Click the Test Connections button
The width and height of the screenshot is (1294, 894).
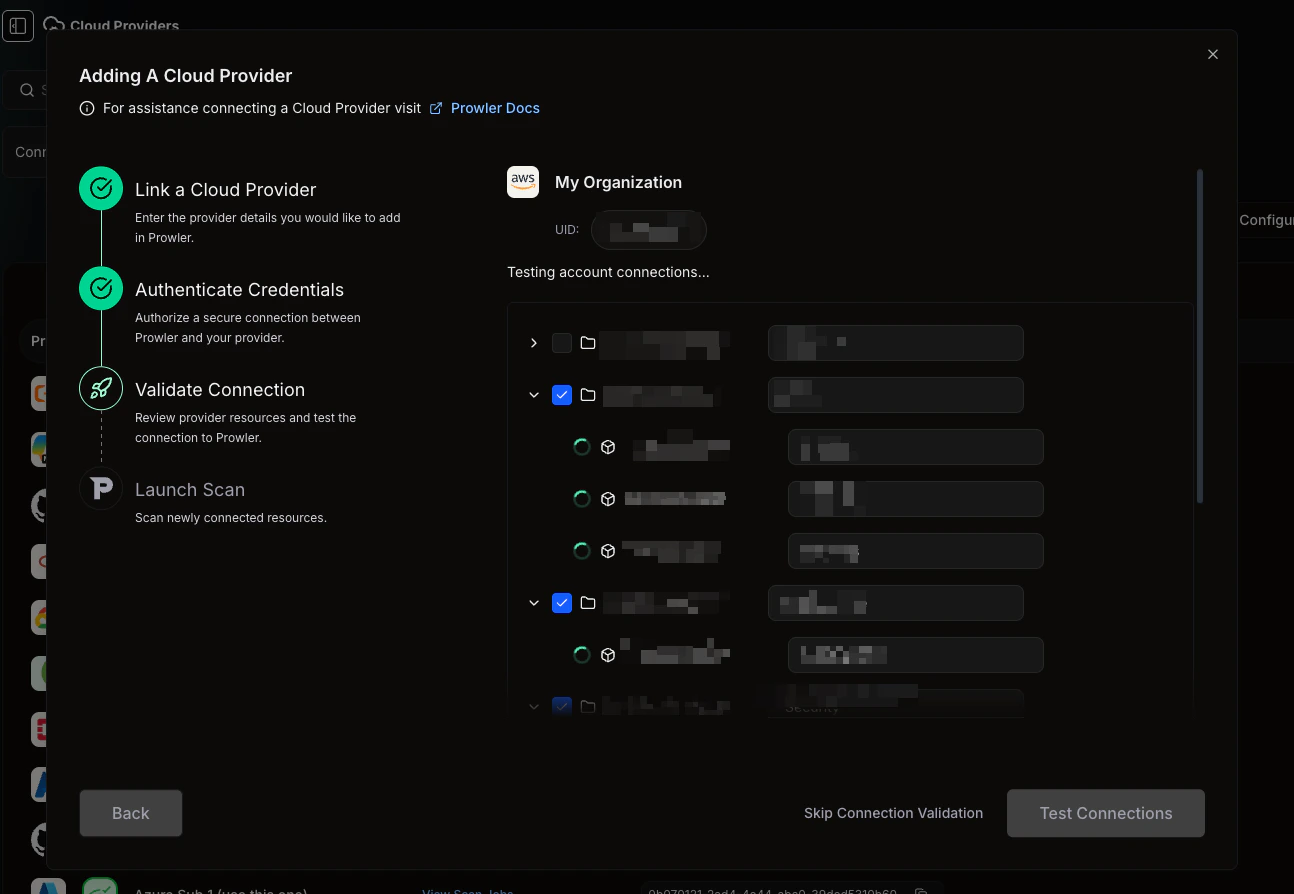point(1105,813)
